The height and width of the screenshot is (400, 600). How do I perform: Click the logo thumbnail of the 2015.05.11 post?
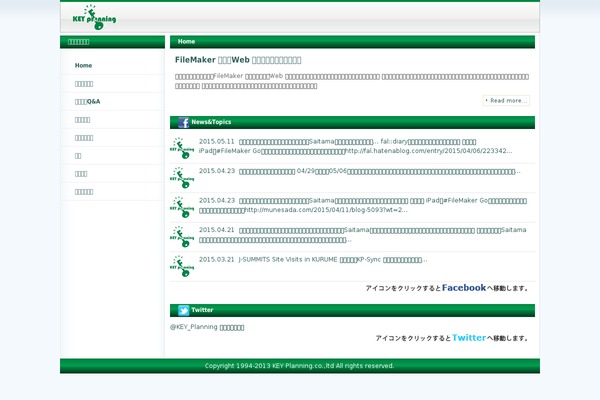tap(182, 148)
